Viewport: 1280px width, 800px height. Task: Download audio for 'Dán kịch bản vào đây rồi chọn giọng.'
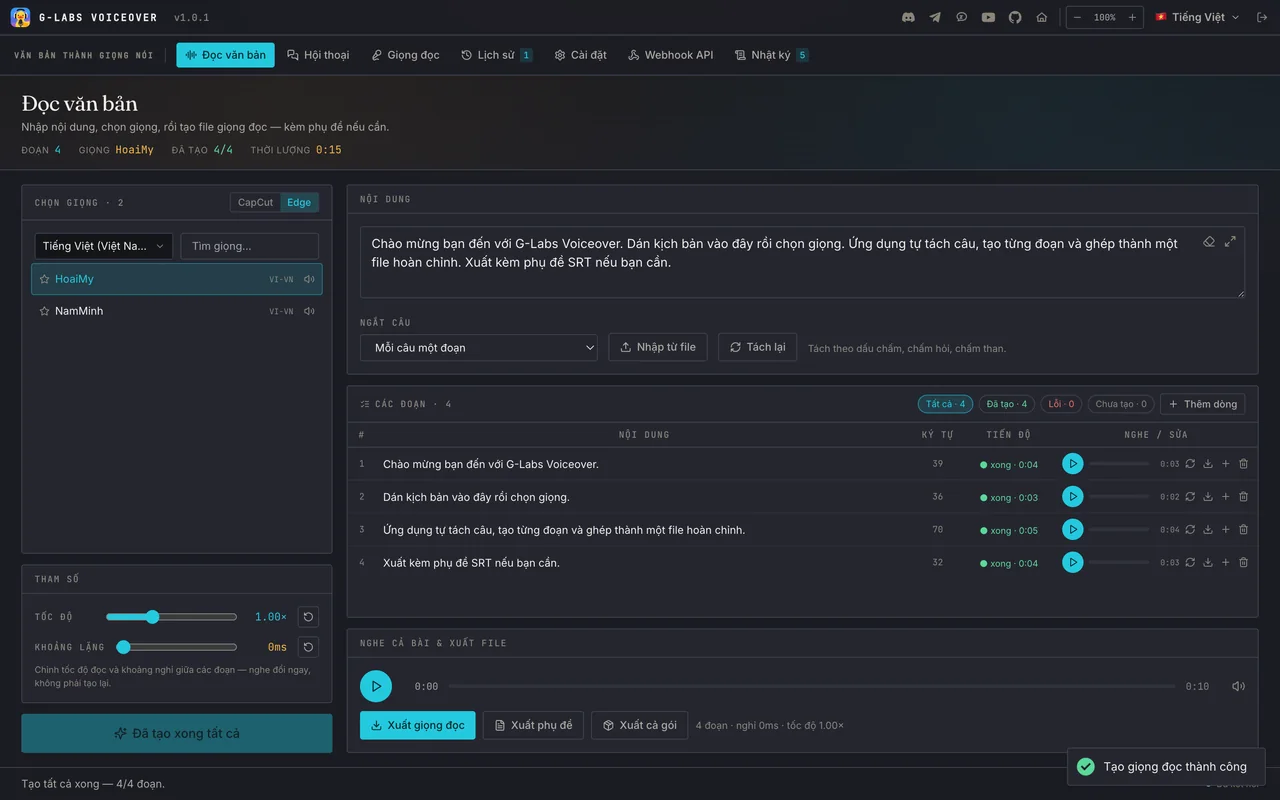click(x=1208, y=497)
